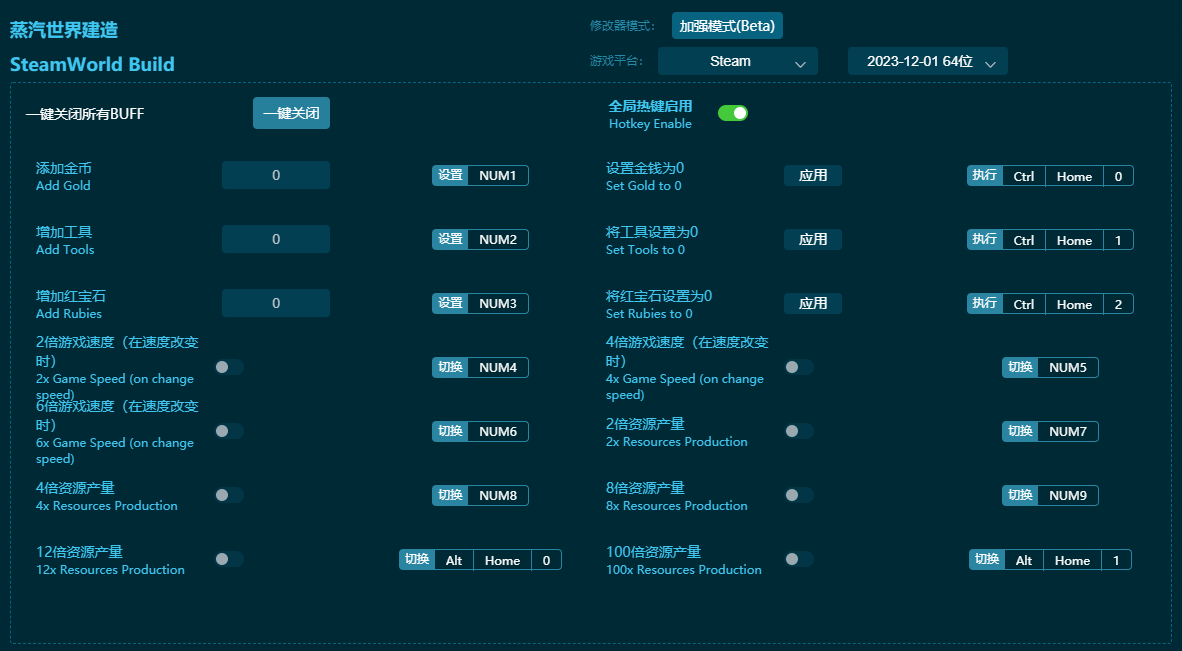
Task: Click the Add Gold value input field
Action: click(x=275, y=174)
